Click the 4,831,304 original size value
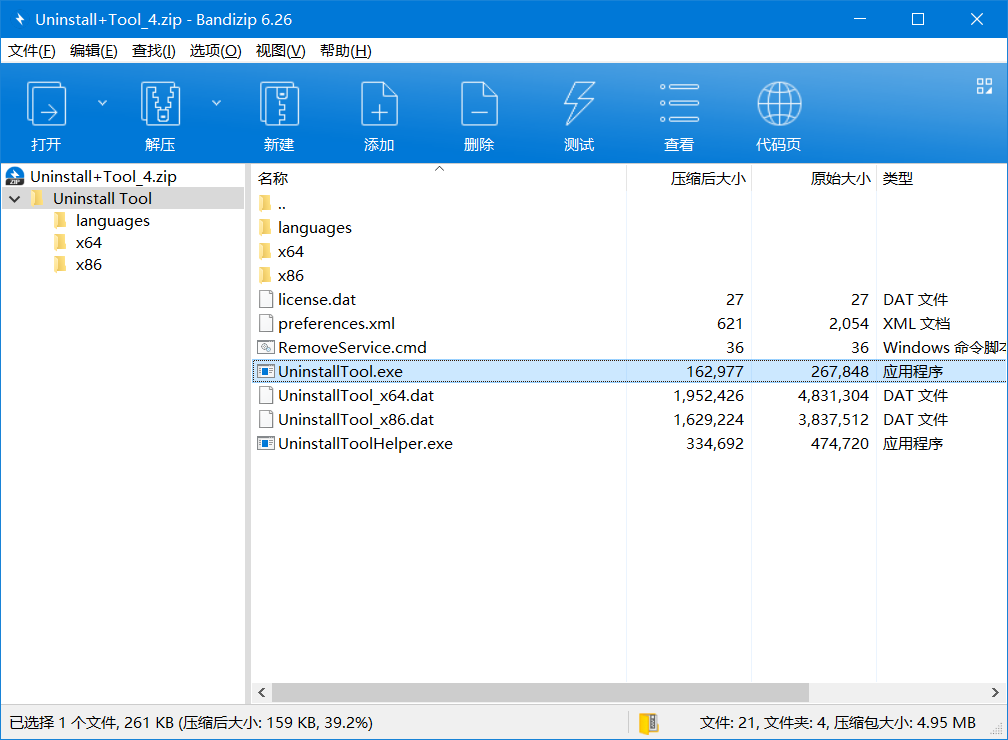1008x740 pixels. (x=833, y=395)
